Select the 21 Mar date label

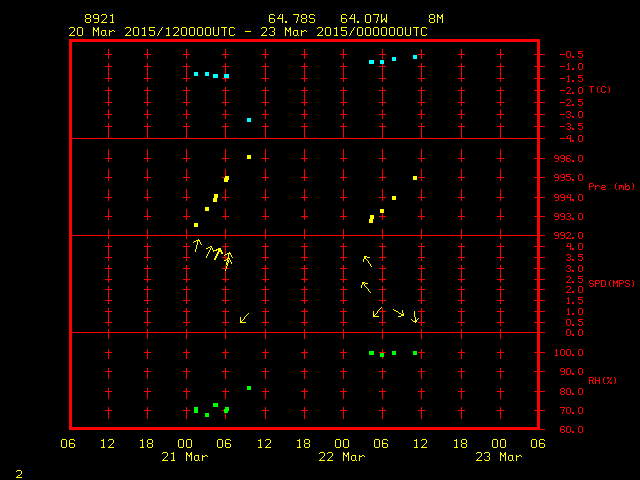click(x=186, y=457)
